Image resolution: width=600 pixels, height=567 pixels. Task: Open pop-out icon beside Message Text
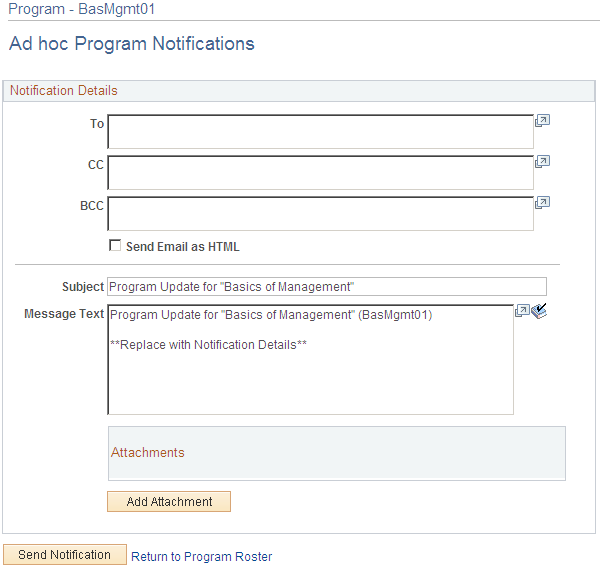522,311
